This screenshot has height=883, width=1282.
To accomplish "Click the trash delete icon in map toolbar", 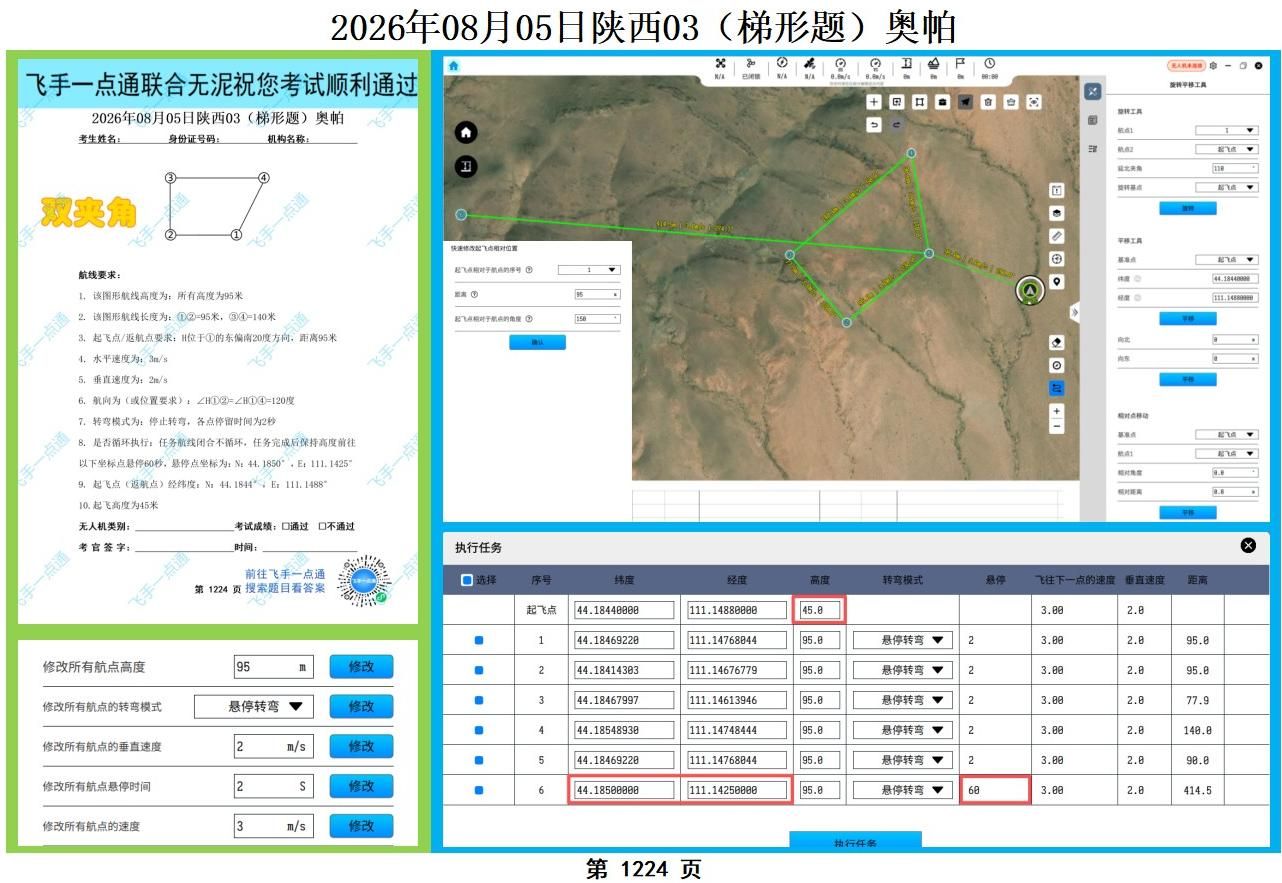I will [x=988, y=102].
